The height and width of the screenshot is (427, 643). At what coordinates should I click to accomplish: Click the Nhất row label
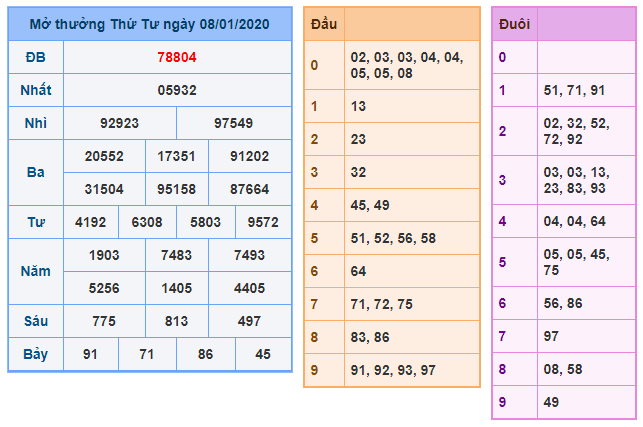click(x=35, y=90)
